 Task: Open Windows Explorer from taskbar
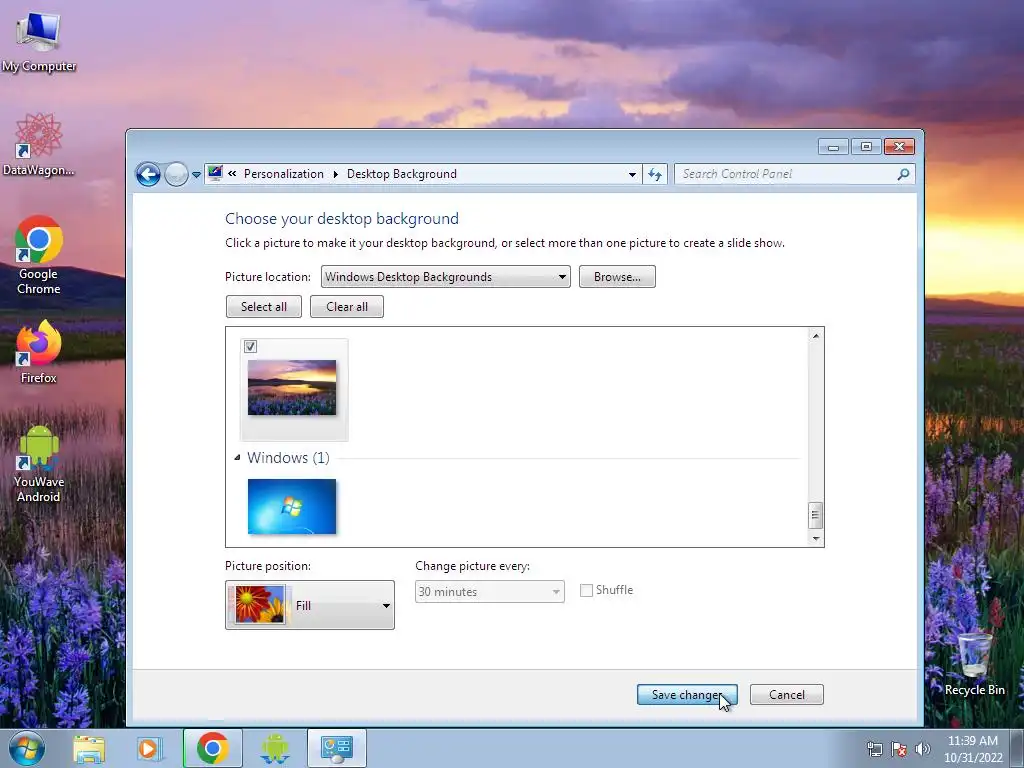click(x=89, y=748)
